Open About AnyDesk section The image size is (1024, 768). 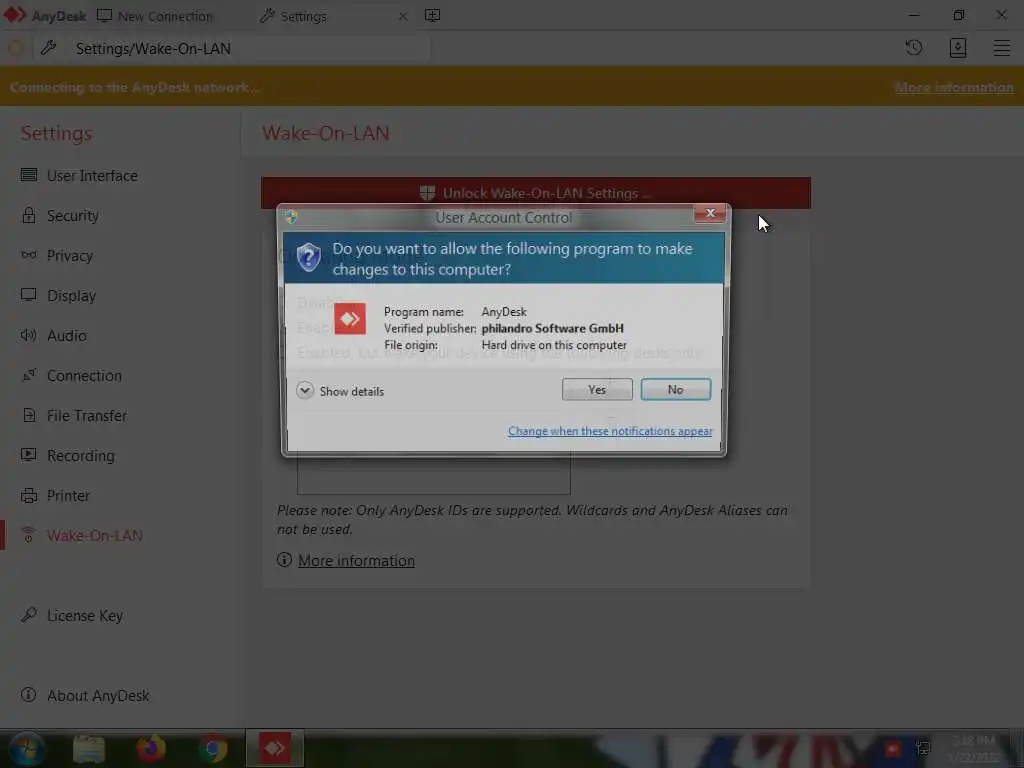(x=98, y=696)
